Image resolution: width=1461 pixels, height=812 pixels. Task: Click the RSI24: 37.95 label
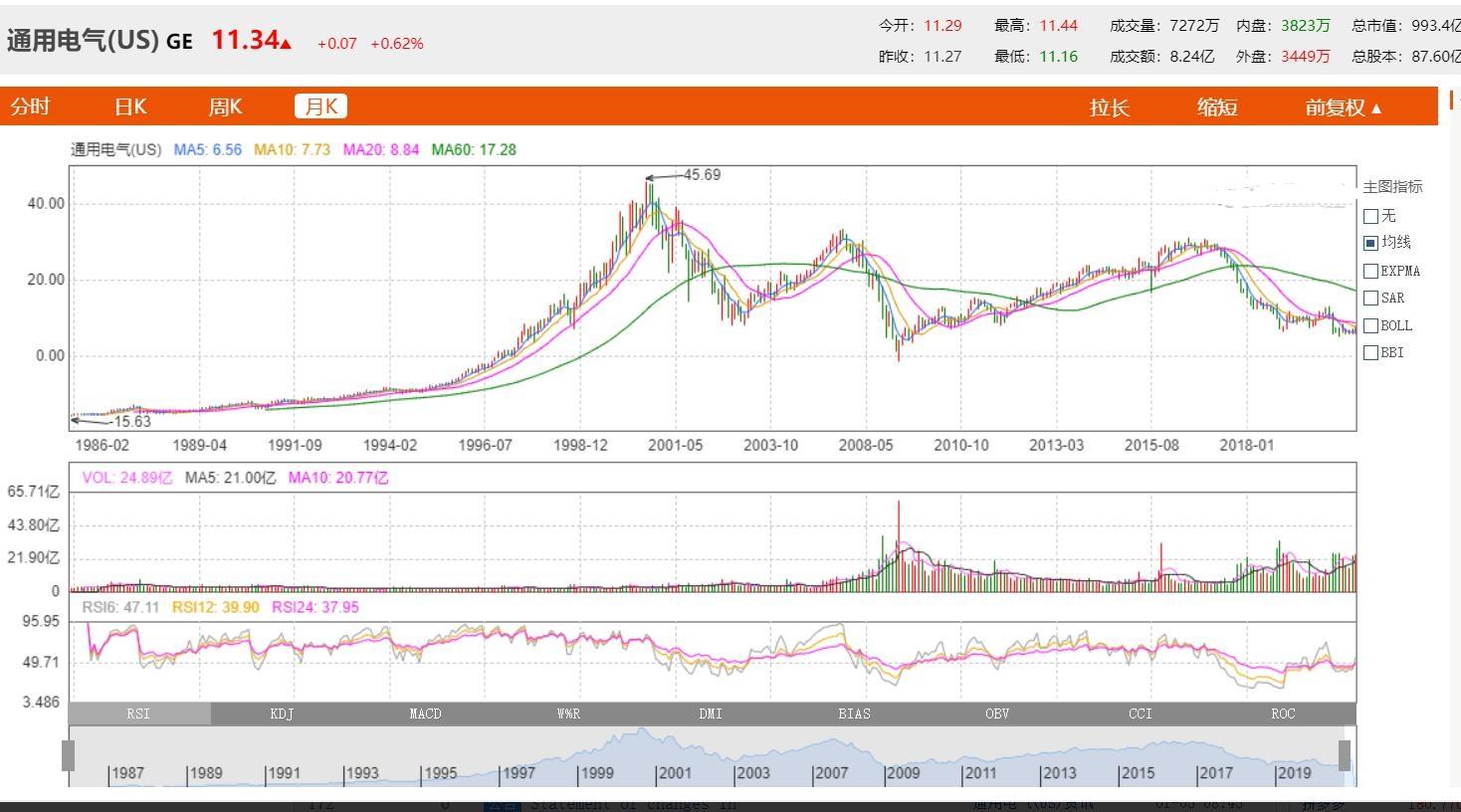315,607
